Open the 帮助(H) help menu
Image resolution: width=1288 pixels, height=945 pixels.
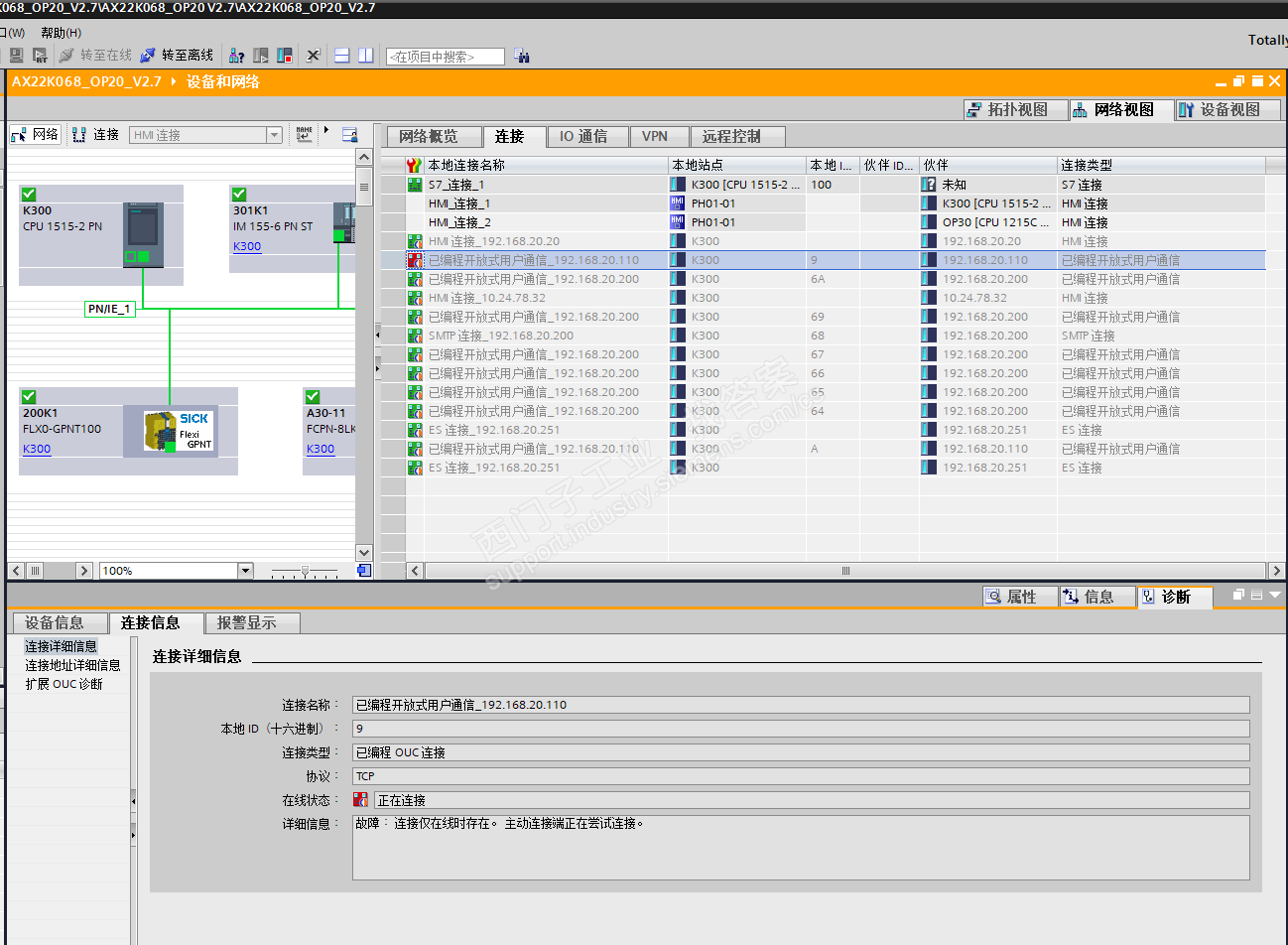[x=62, y=33]
